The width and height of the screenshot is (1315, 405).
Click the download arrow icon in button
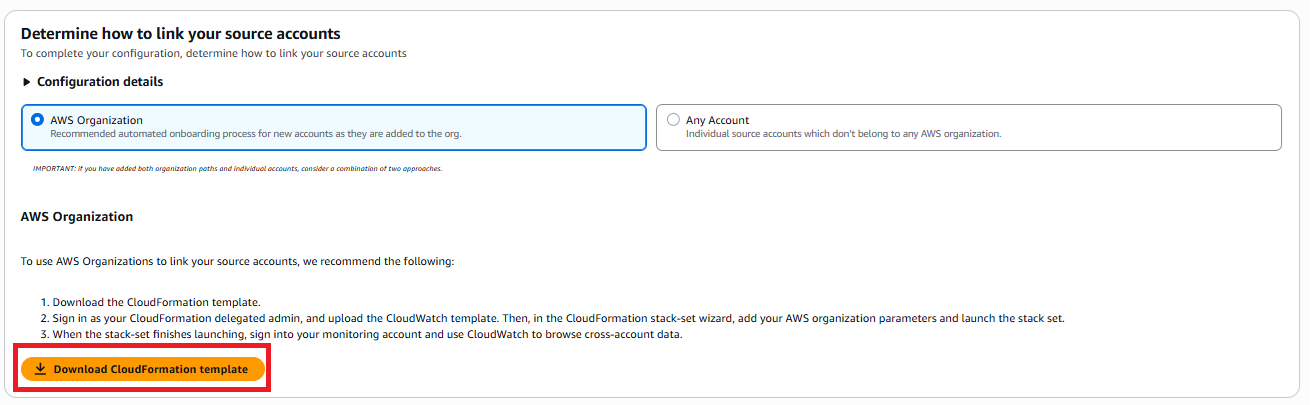40,369
